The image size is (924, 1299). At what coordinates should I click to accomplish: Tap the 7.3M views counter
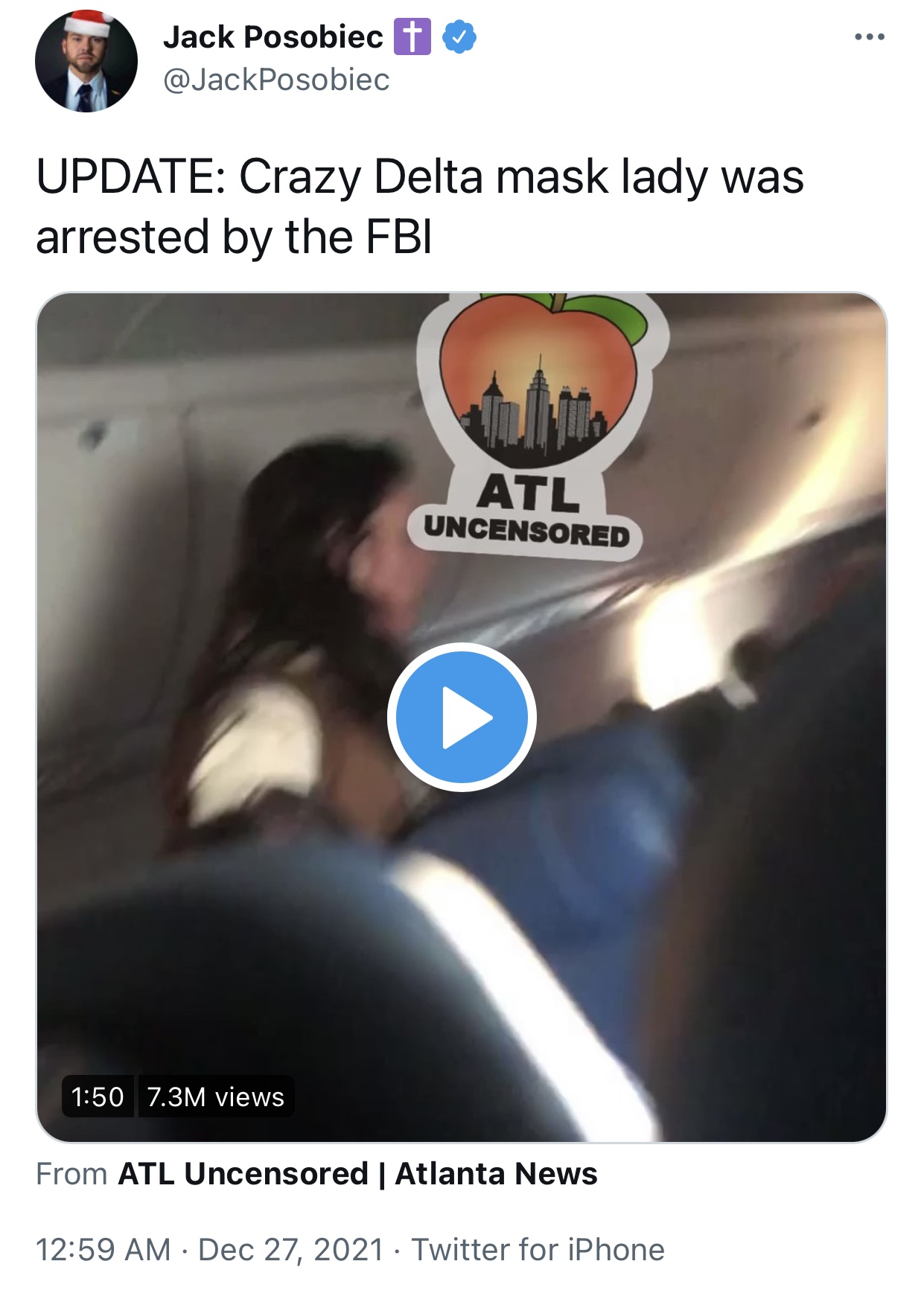(x=216, y=1097)
